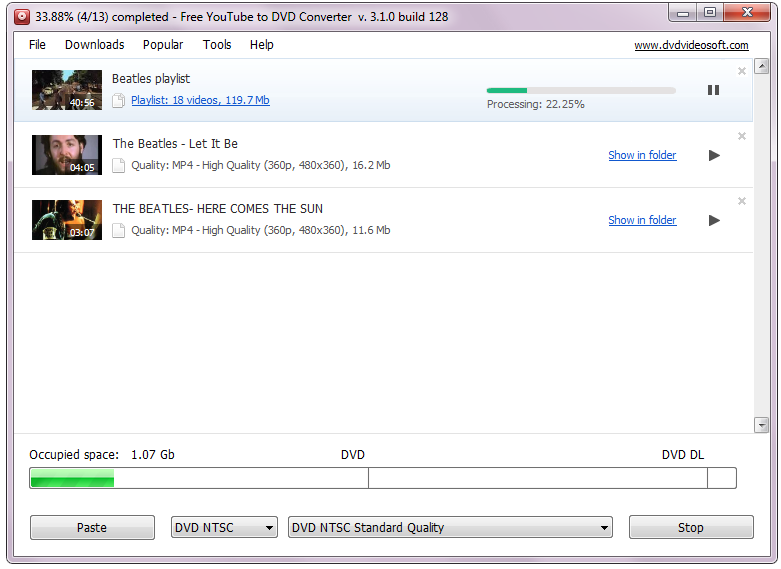The image size is (781, 569).
Task: Remove HERE COMES THE SUN item with X
Action: click(742, 201)
